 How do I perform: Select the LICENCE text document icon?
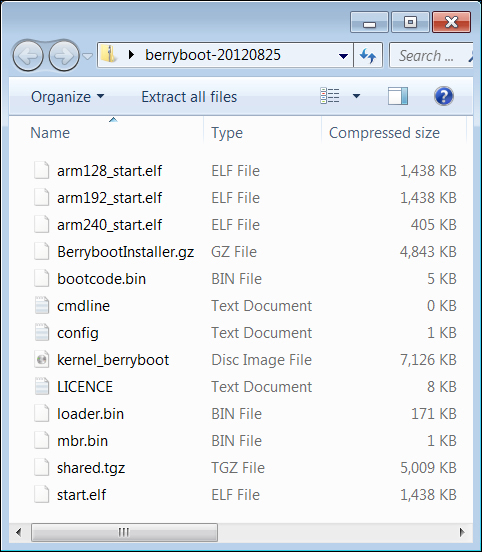(42, 387)
